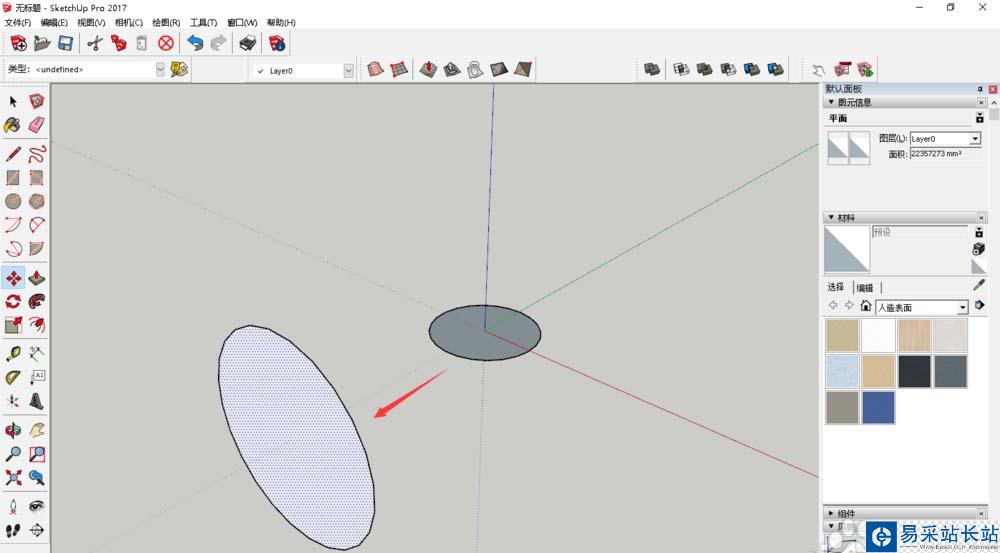Open the existing file folder icon
This screenshot has height=553, width=1000.
[x=42, y=43]
